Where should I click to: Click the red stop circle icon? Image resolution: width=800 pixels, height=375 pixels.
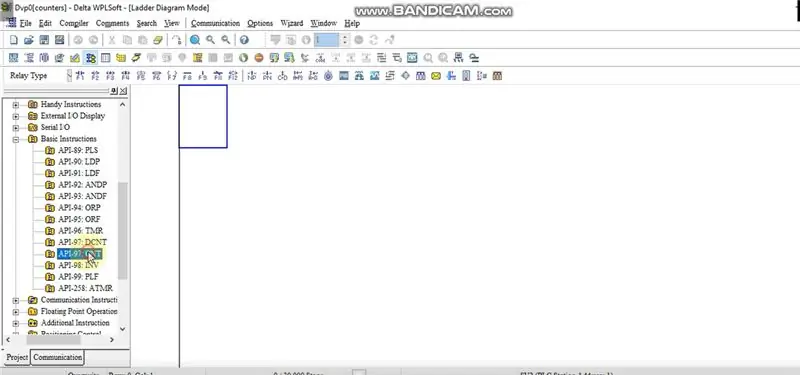259,58
